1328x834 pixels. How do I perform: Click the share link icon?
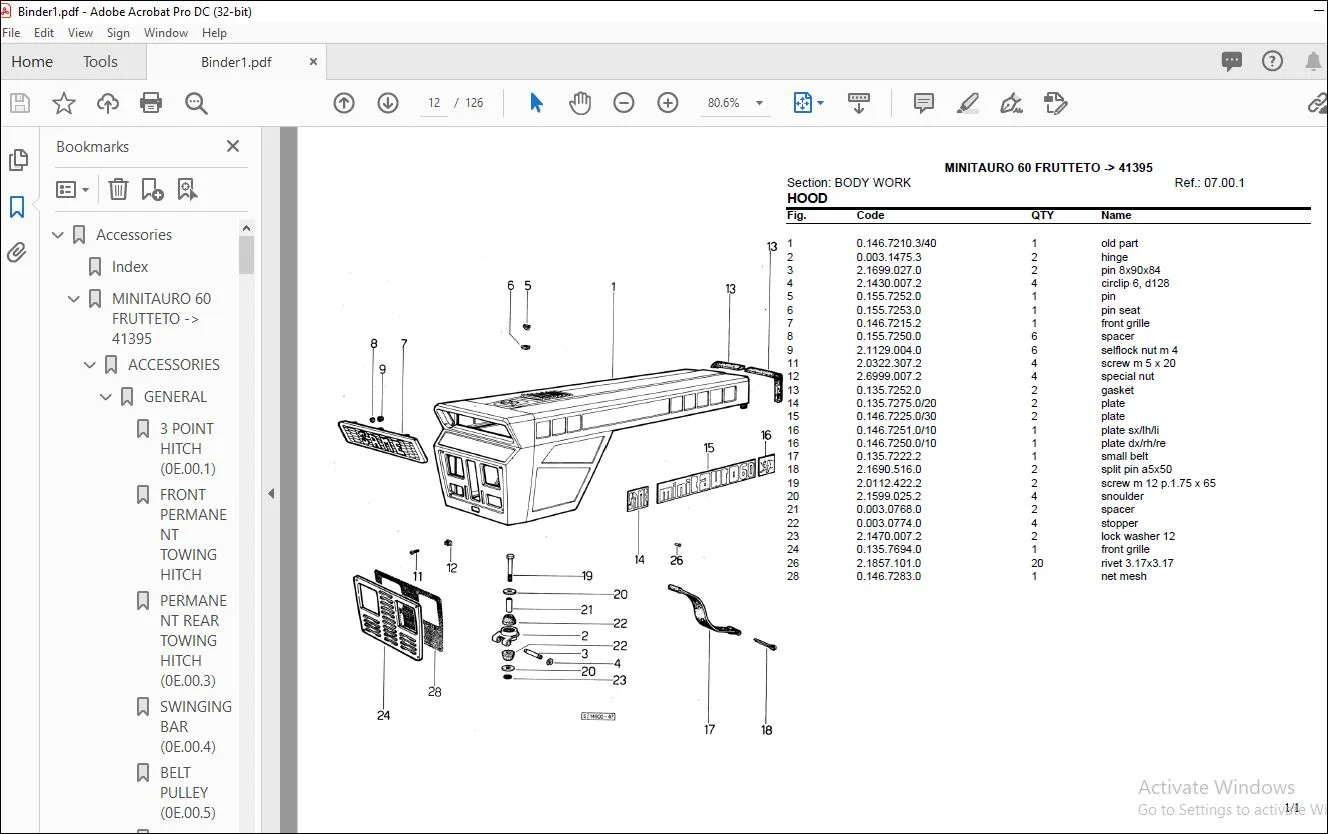point(1318,103)
